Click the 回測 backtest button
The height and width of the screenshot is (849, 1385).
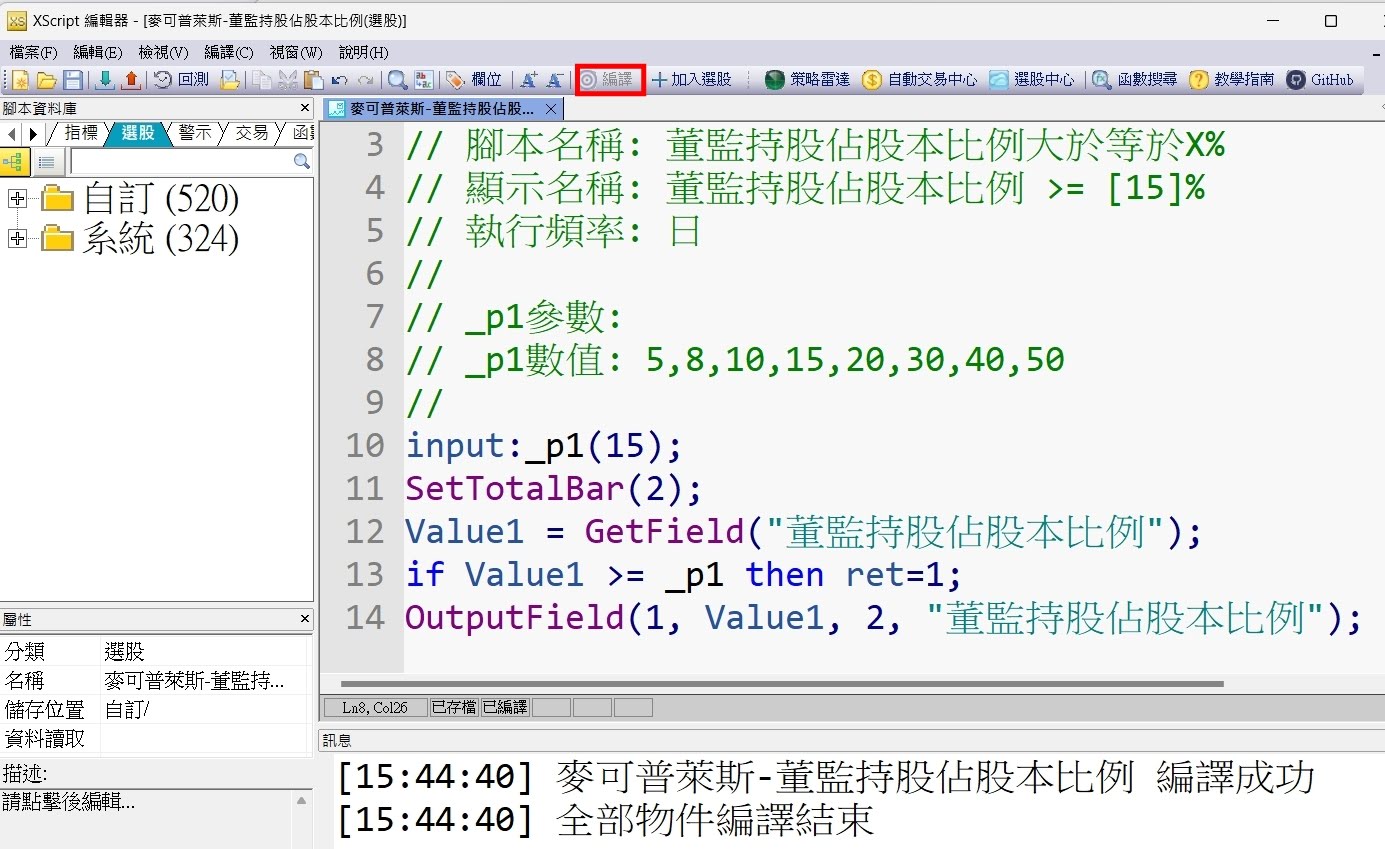(182, 80)
